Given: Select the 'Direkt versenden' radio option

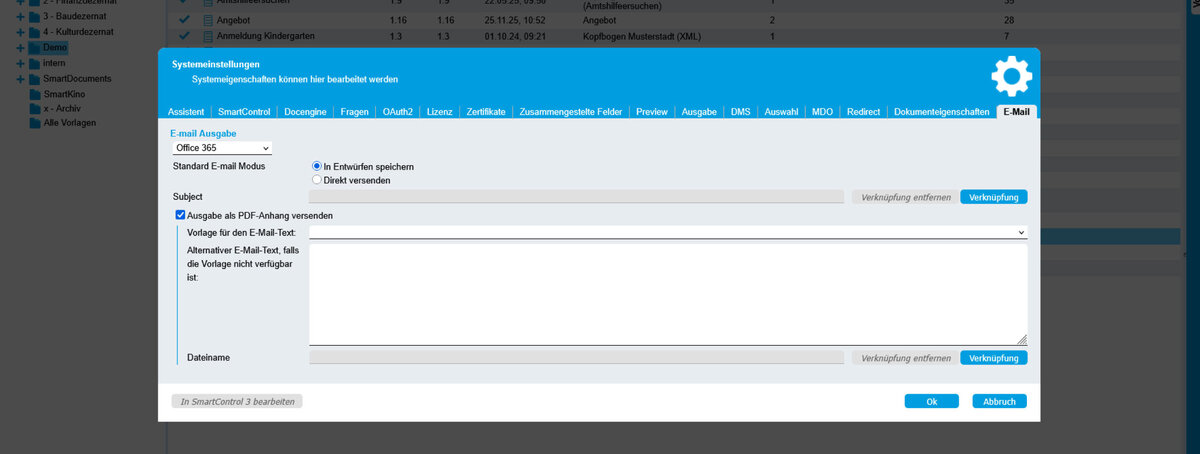Looking at the screenshot, I should click(x=318, y=180).
